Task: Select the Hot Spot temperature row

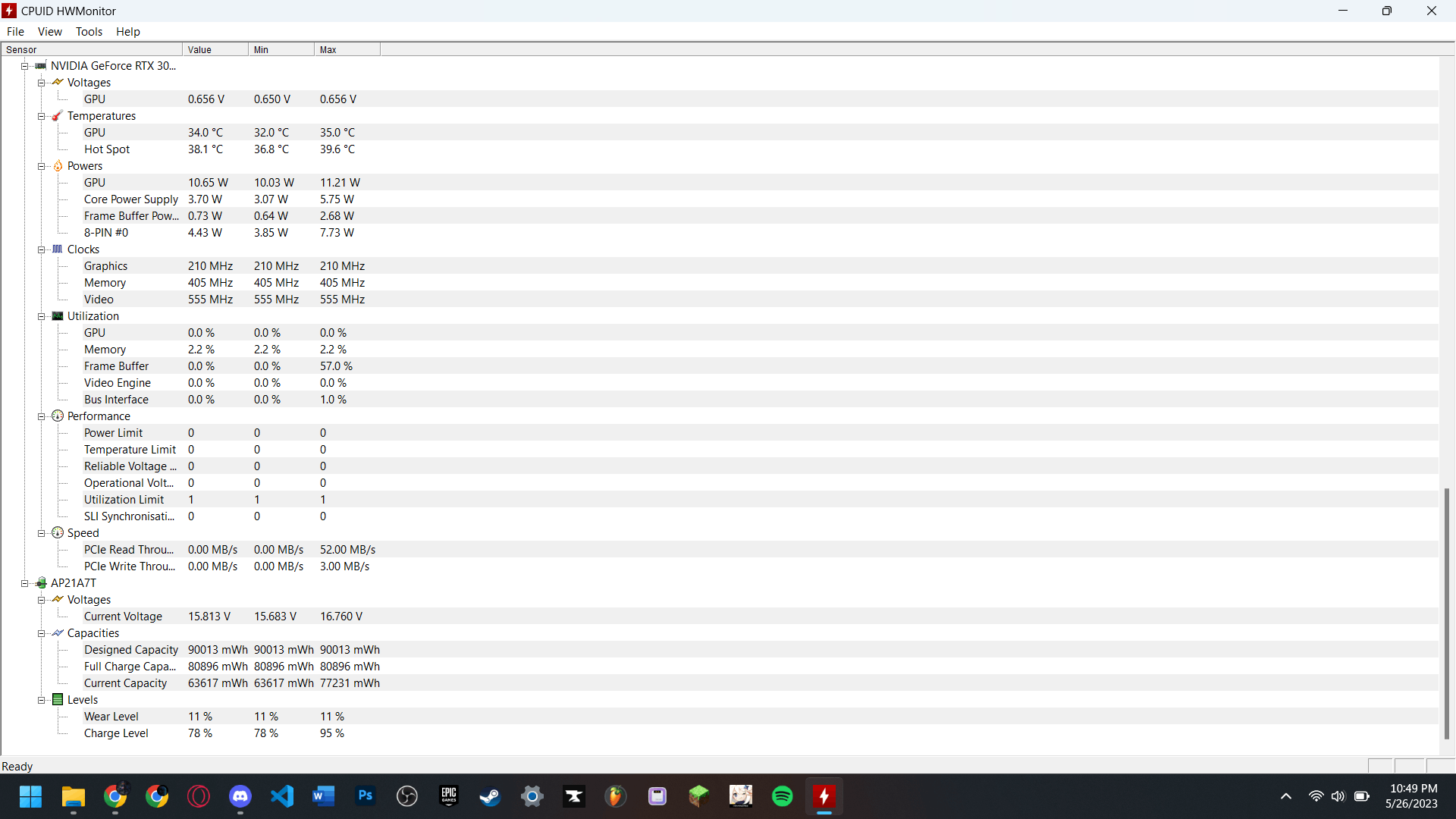Action: 107,149
